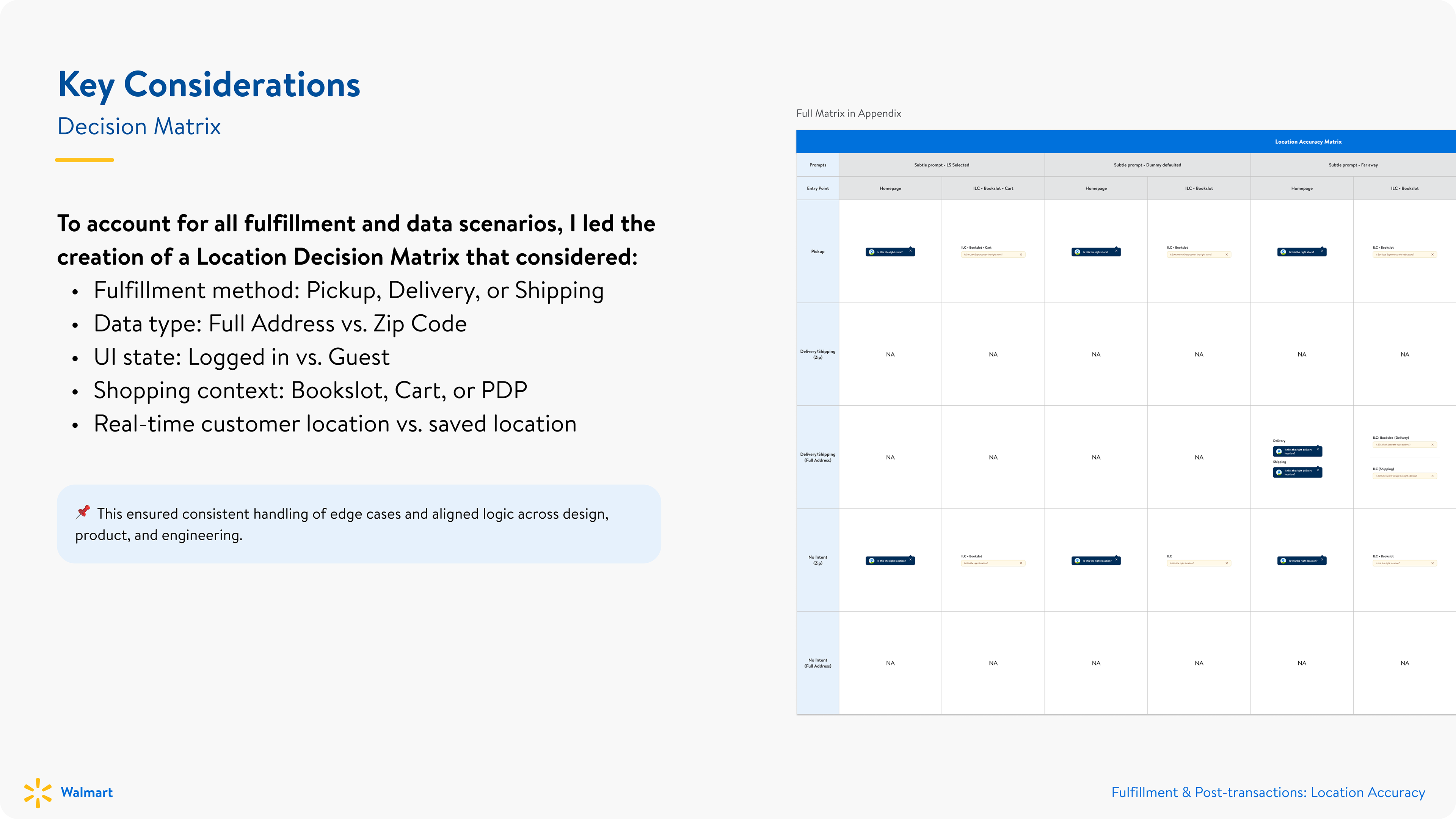
Task: Click the 'Full Matrix in Appendix' caption
Action: [x=849, y=113]
